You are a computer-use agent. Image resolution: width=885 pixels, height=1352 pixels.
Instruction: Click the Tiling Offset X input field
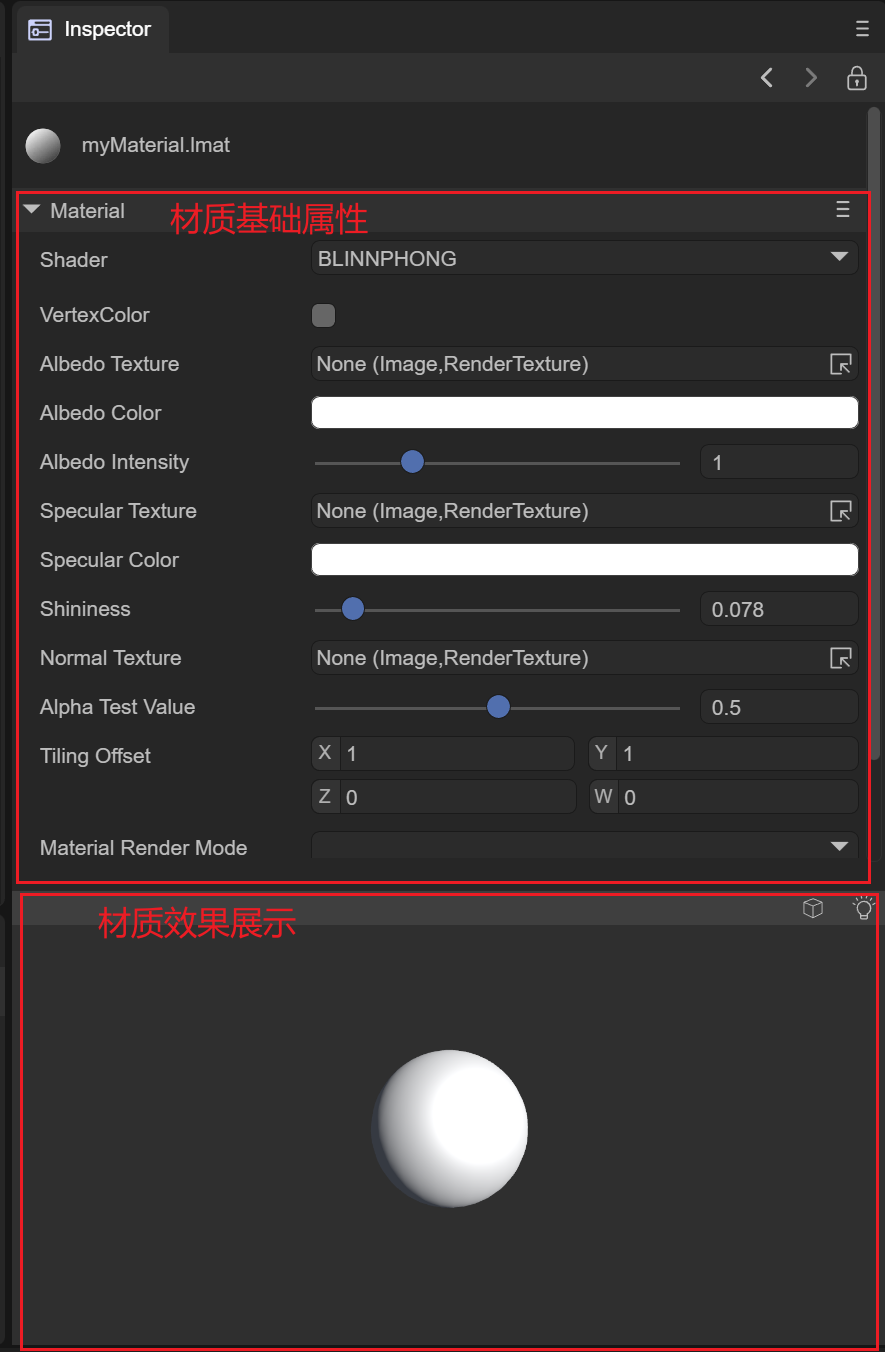point(456,753)
